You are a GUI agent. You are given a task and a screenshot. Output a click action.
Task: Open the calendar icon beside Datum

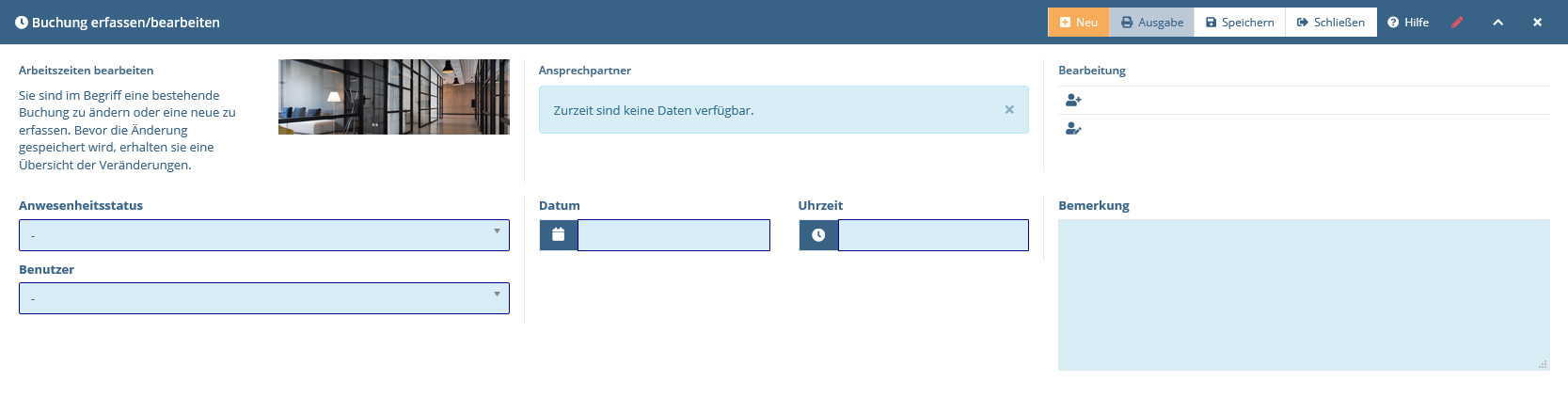point(559,235)
